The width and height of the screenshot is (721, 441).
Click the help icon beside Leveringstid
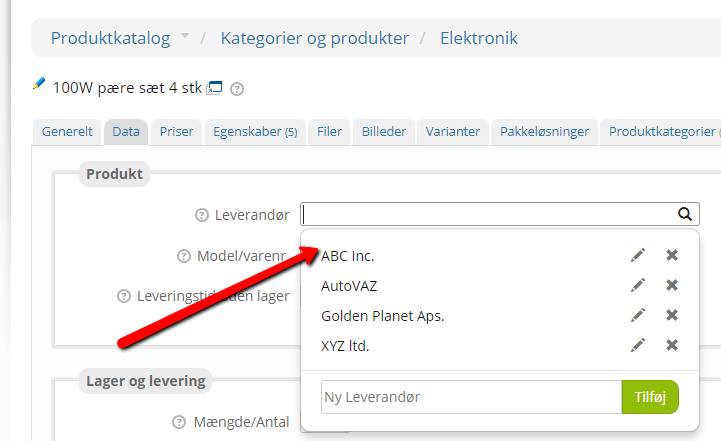124,296
